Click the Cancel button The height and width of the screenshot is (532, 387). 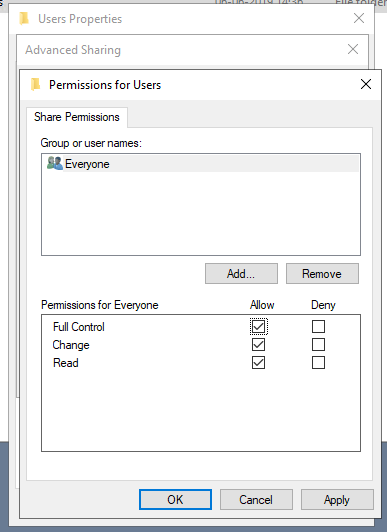(x=256, y=499)
